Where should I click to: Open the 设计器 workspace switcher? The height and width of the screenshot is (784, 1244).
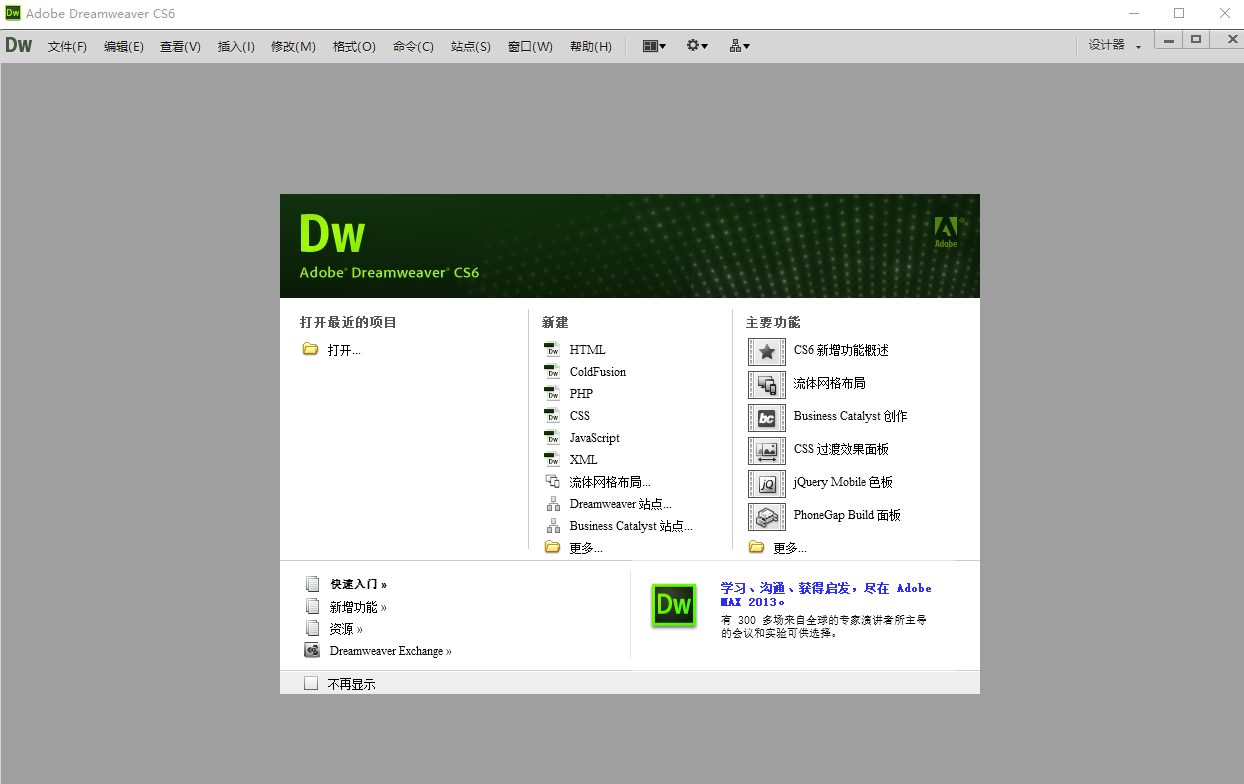pyautogui.click(x=1115, y=45)
